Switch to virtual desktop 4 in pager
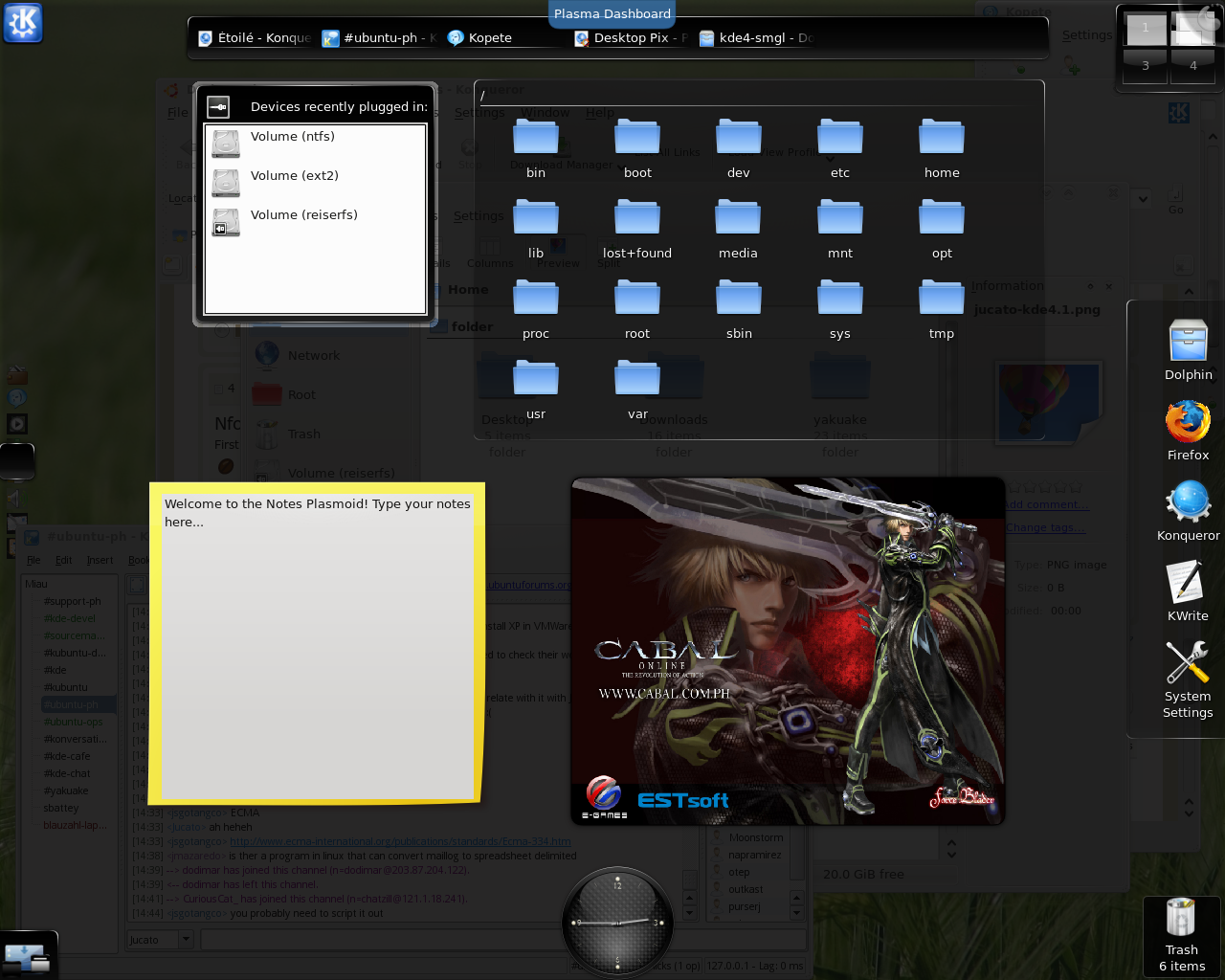The image size is (1225, 980). [x=1192, y=66]
